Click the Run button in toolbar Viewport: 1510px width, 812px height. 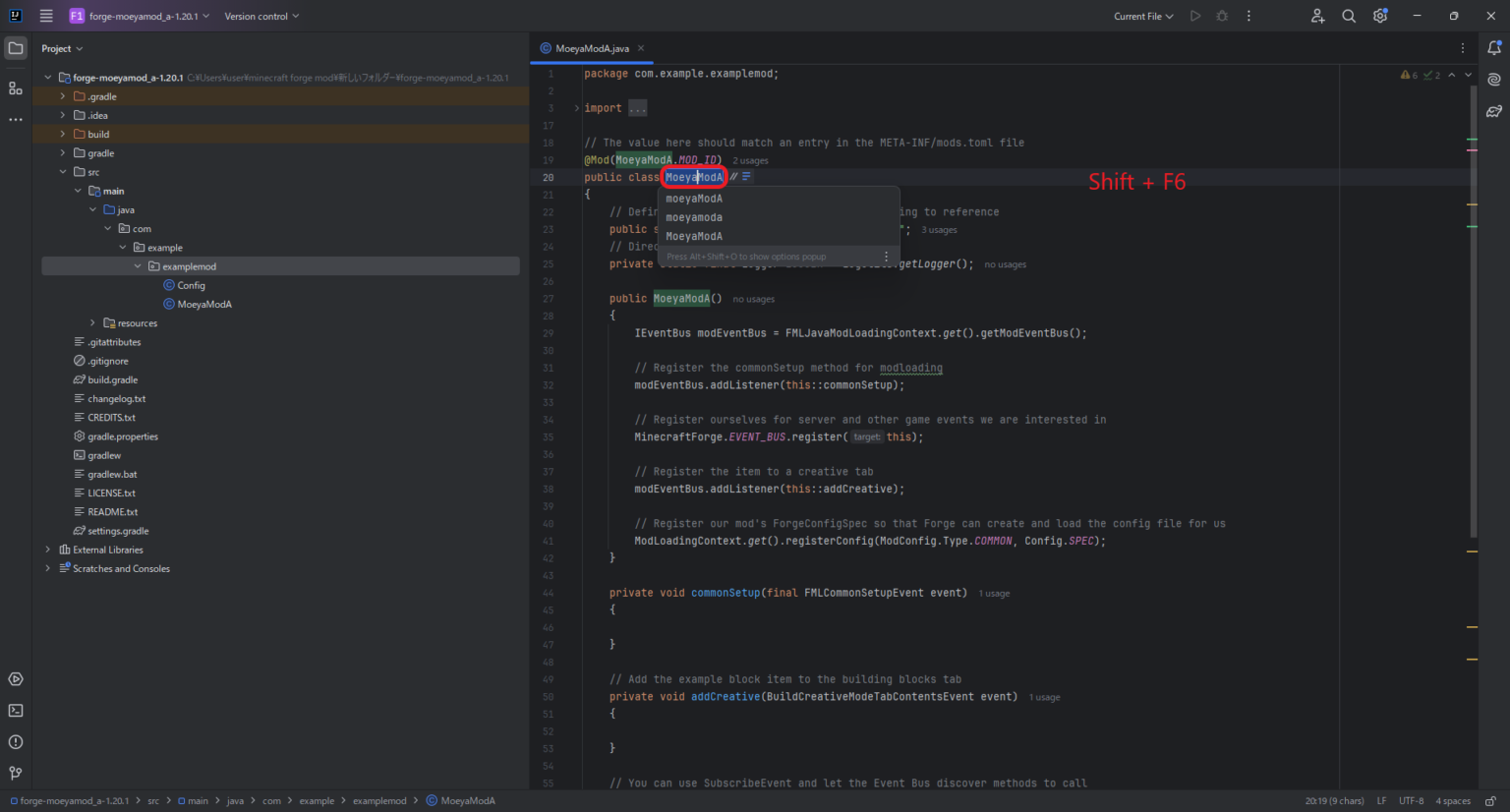[1195, 16]
